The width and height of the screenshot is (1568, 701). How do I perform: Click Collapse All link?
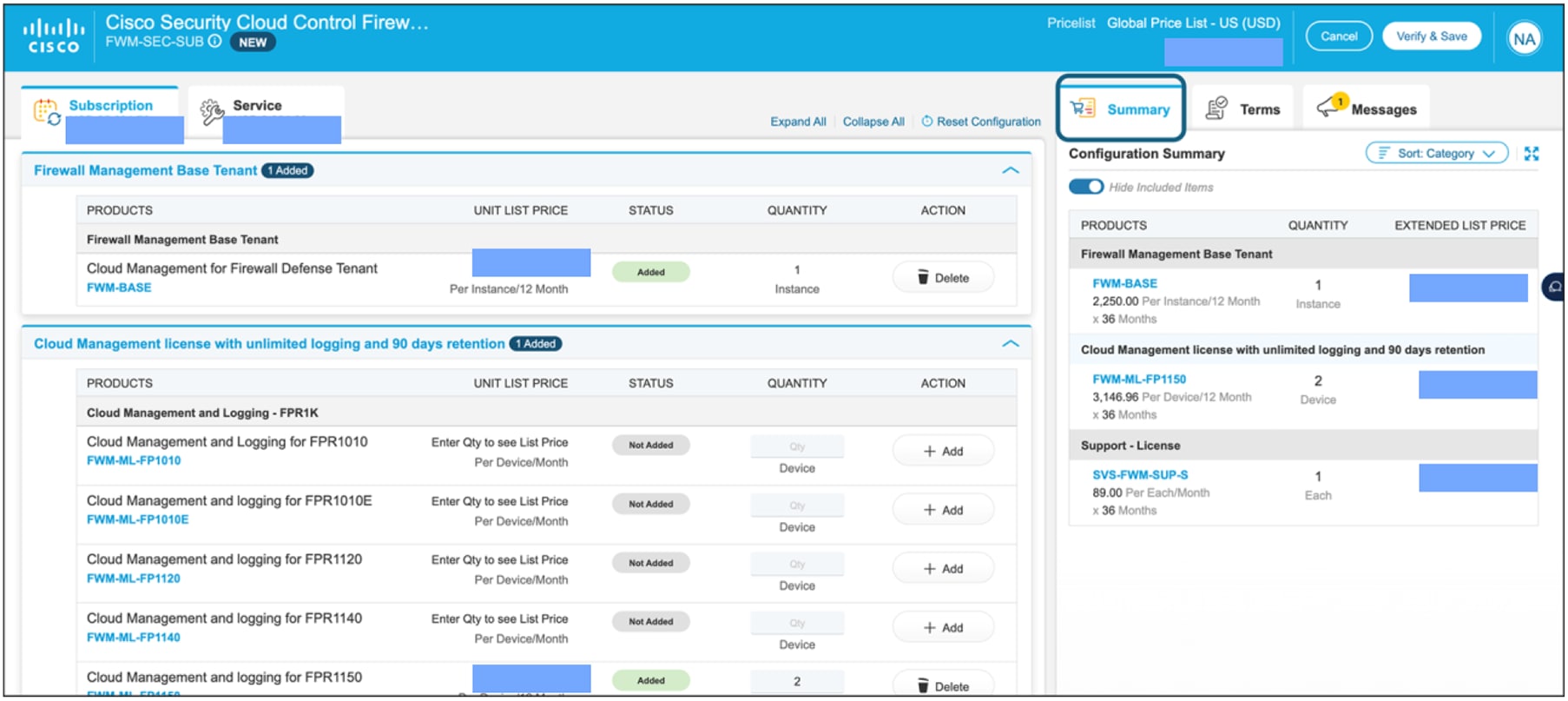pyautogui.click(x=873, y=122)
